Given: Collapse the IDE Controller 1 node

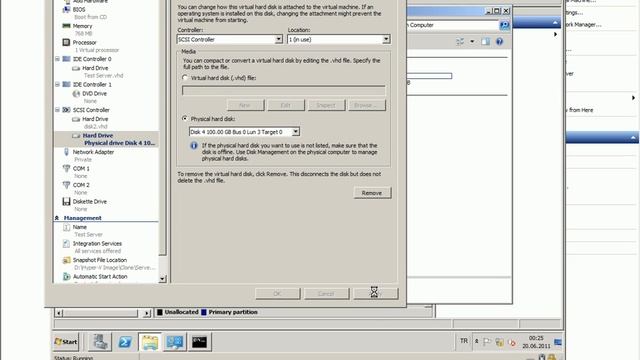Looking at the screenshot, I should [58, 84].
